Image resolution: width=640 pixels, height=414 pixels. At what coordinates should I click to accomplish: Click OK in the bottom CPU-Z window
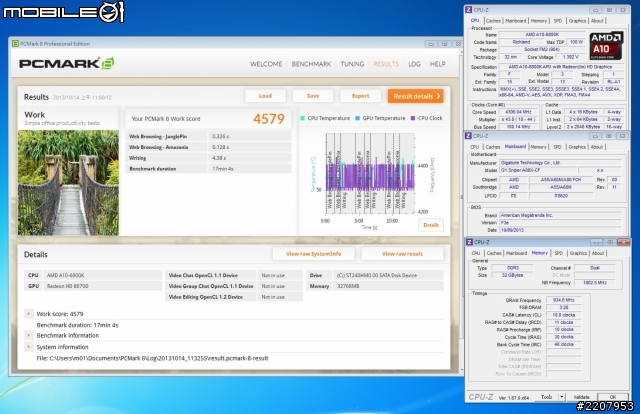613,397
